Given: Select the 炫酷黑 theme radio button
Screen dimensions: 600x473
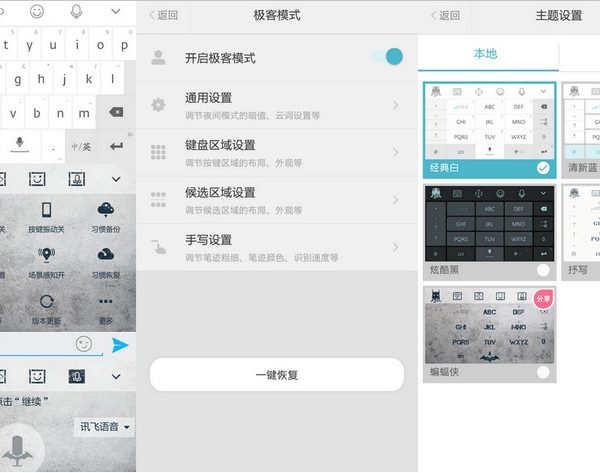Looking at the screenshot, I should pos(543,270).
